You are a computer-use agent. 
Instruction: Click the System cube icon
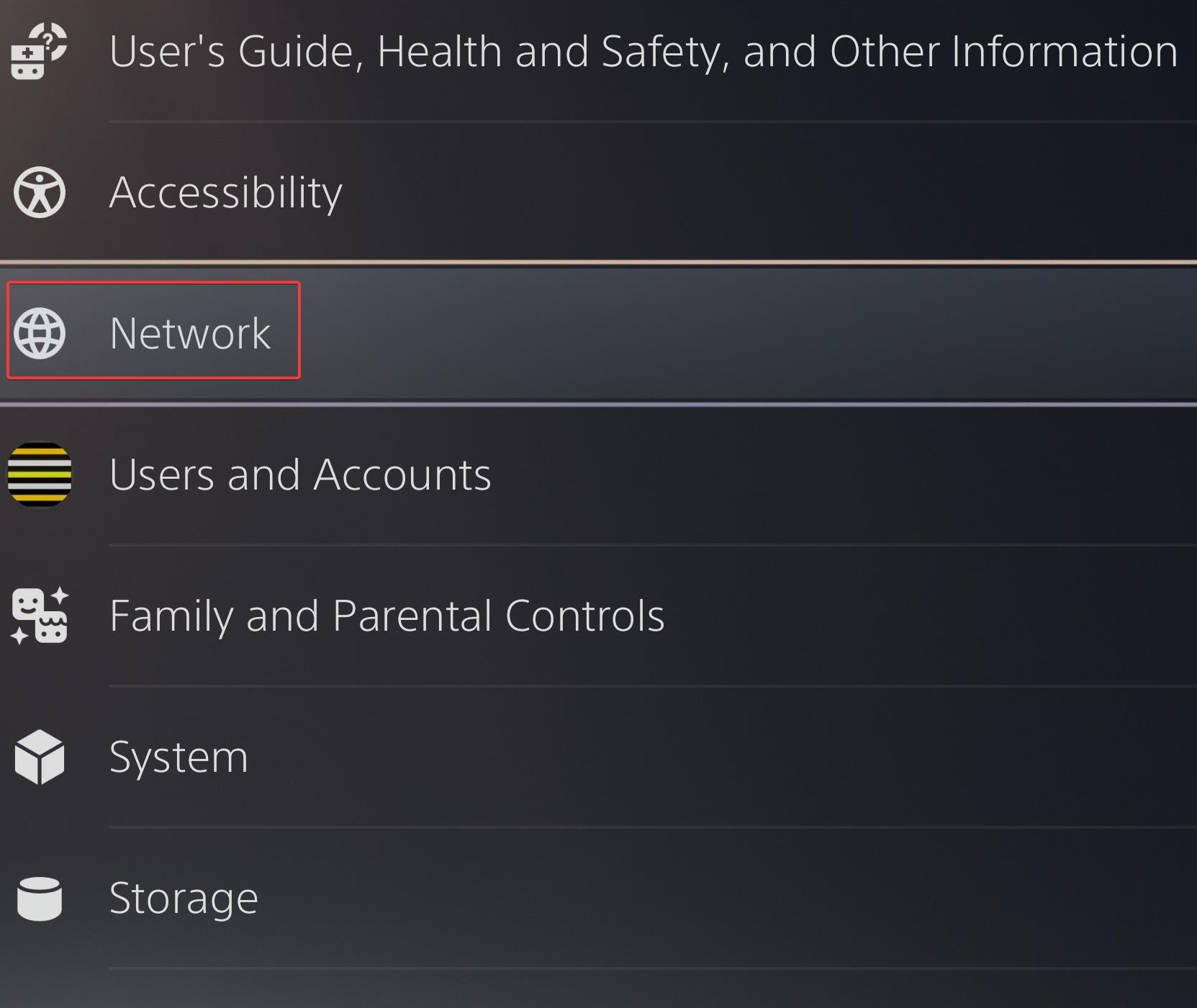[x=40, y=757]
